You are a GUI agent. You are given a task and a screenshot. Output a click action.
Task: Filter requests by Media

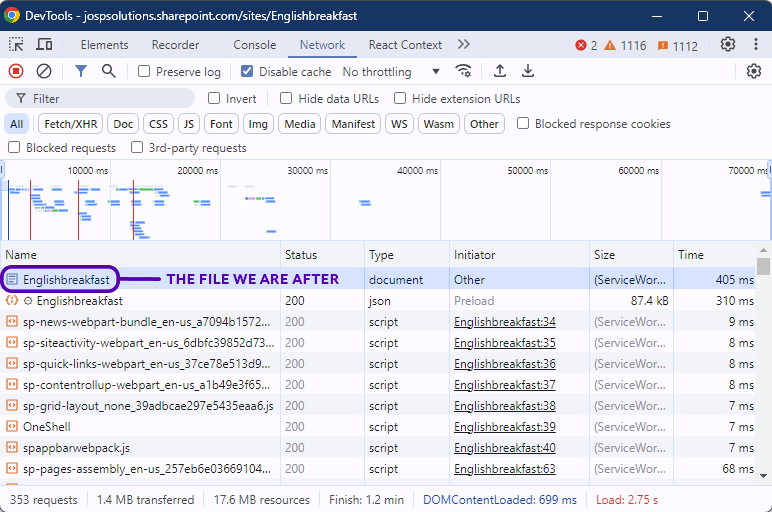click(x=299, y=124)
